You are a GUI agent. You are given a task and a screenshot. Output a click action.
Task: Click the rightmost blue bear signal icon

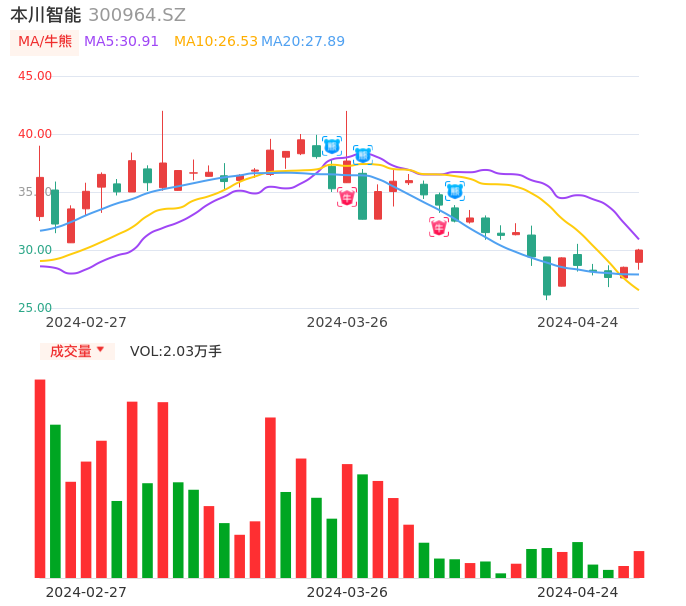(x=455, y=191)
